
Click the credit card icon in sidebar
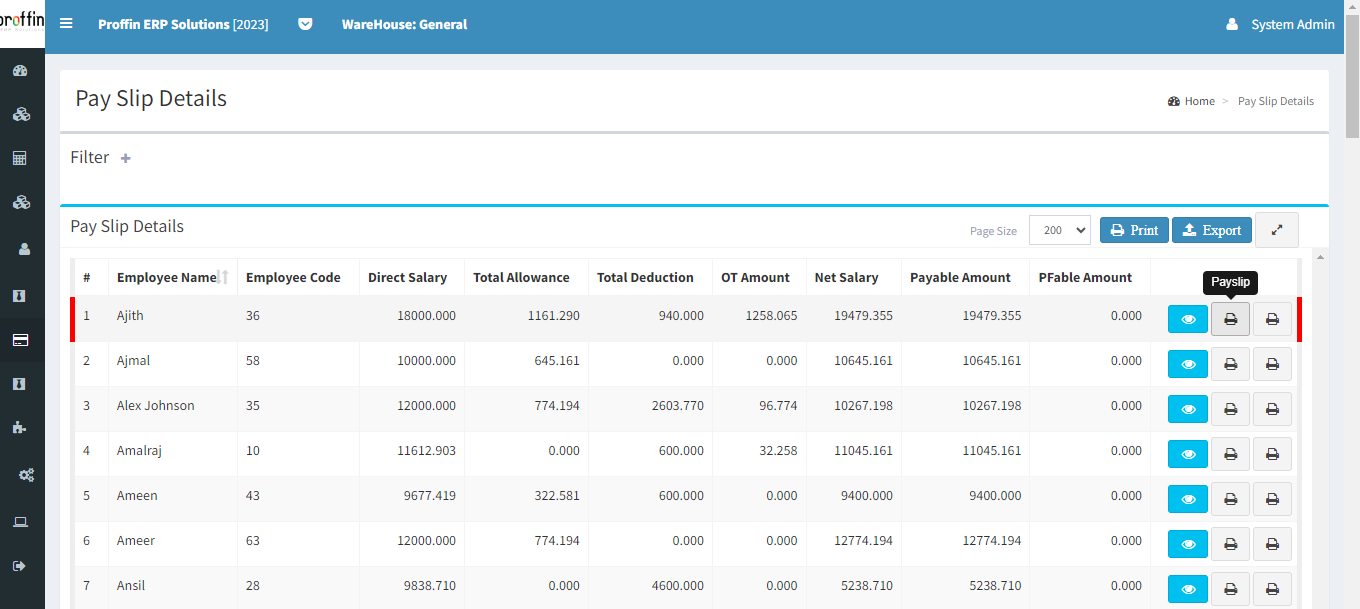20,340
